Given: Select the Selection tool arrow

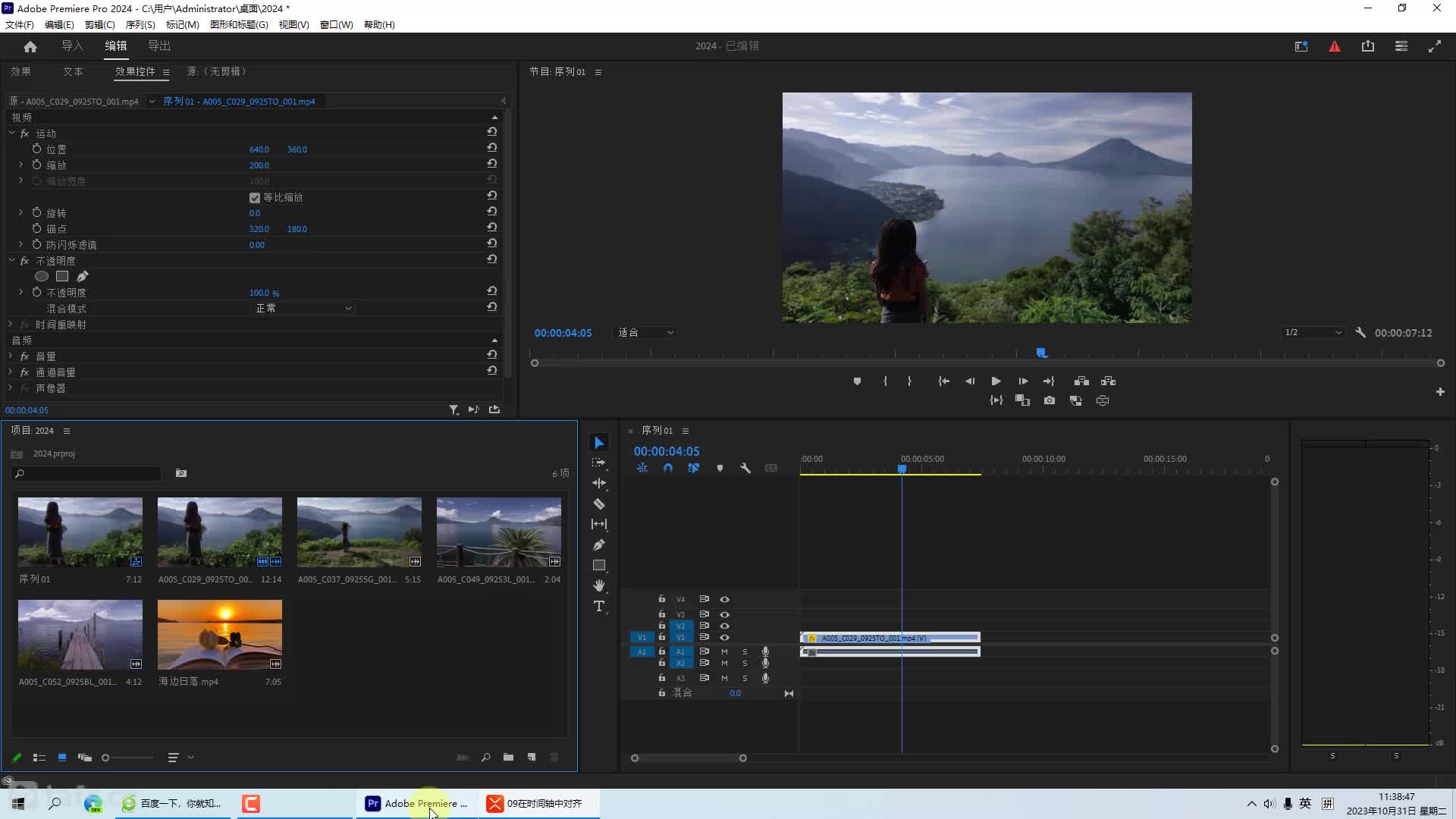Looking at the screenshot, I should click(599, 443).
